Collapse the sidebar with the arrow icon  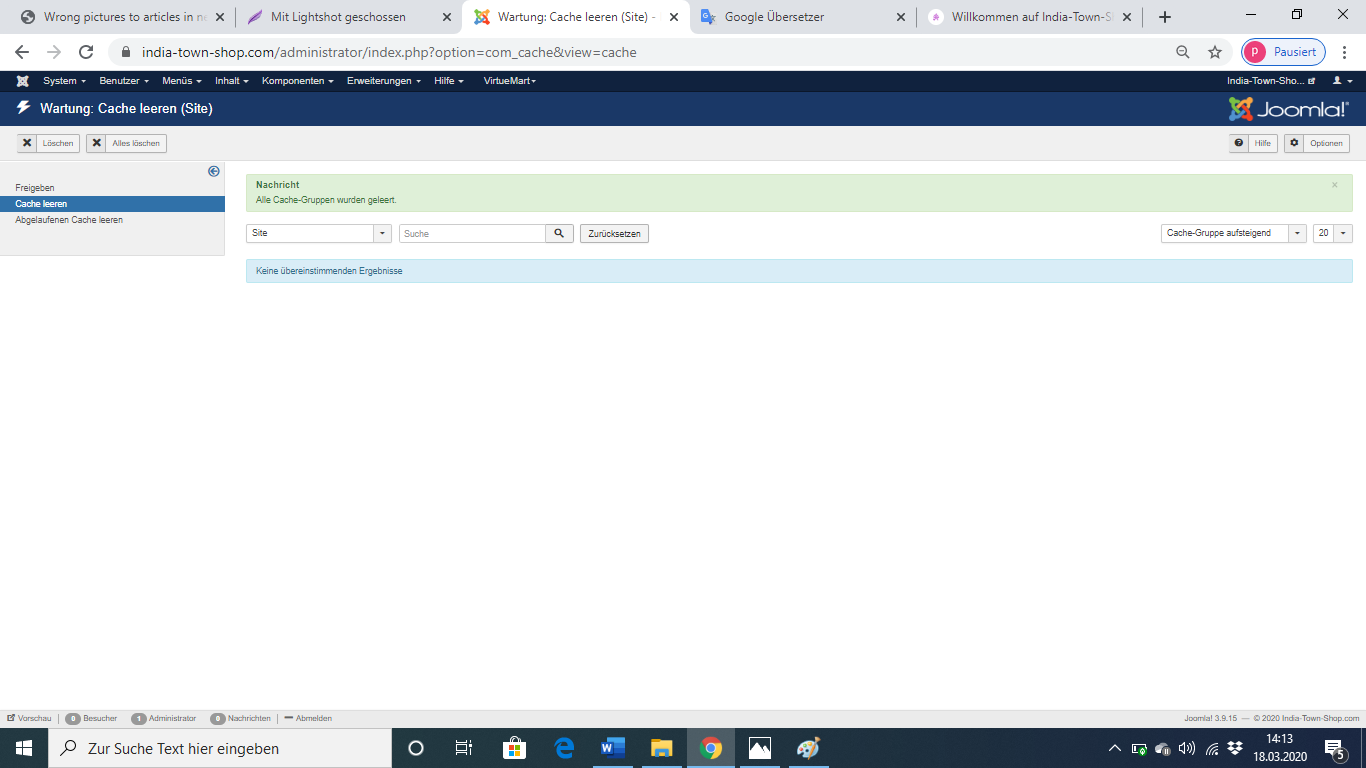(214, 171)
